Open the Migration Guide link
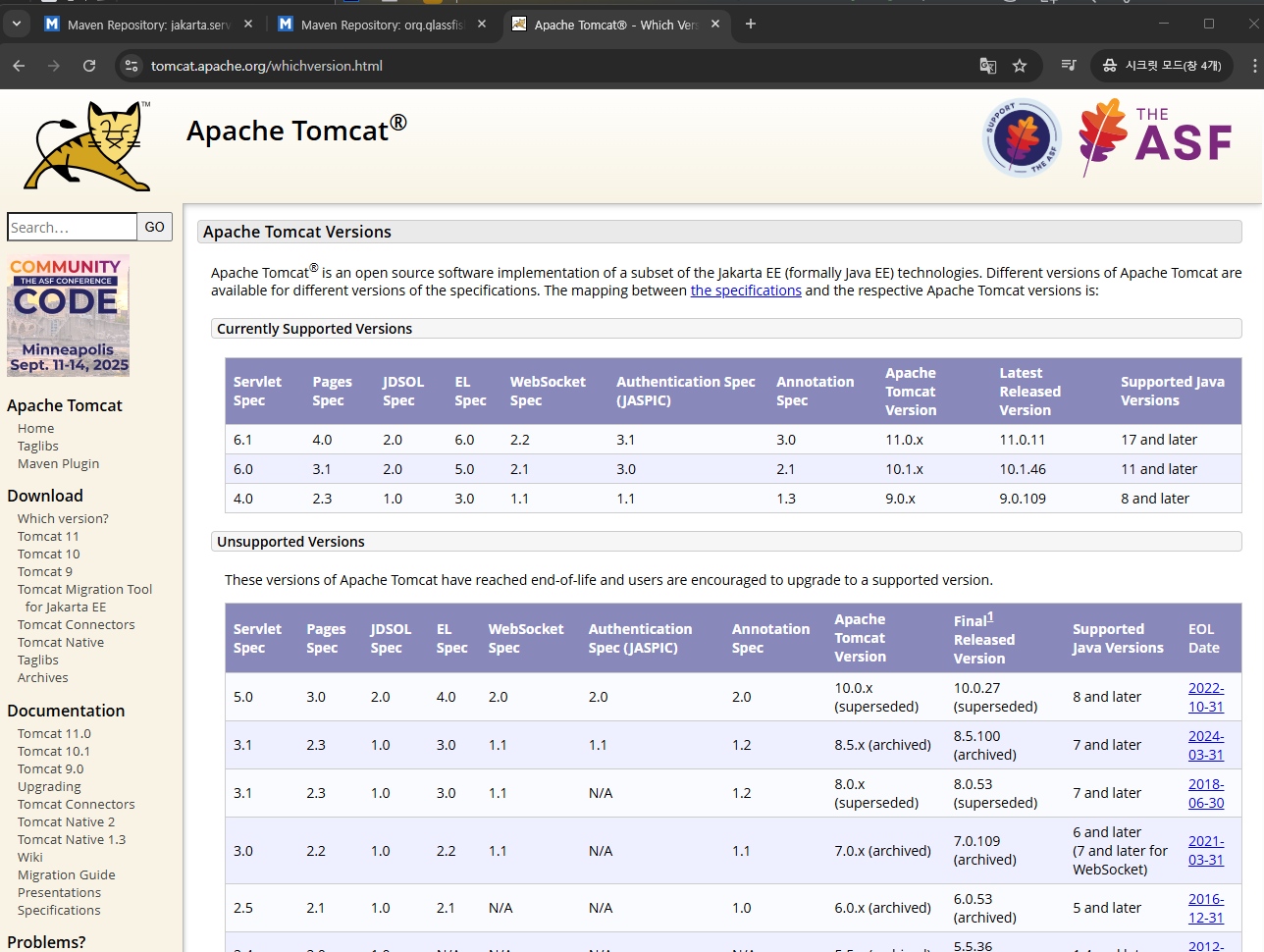This screenshot has height=952, width=1264. [67, 874]
